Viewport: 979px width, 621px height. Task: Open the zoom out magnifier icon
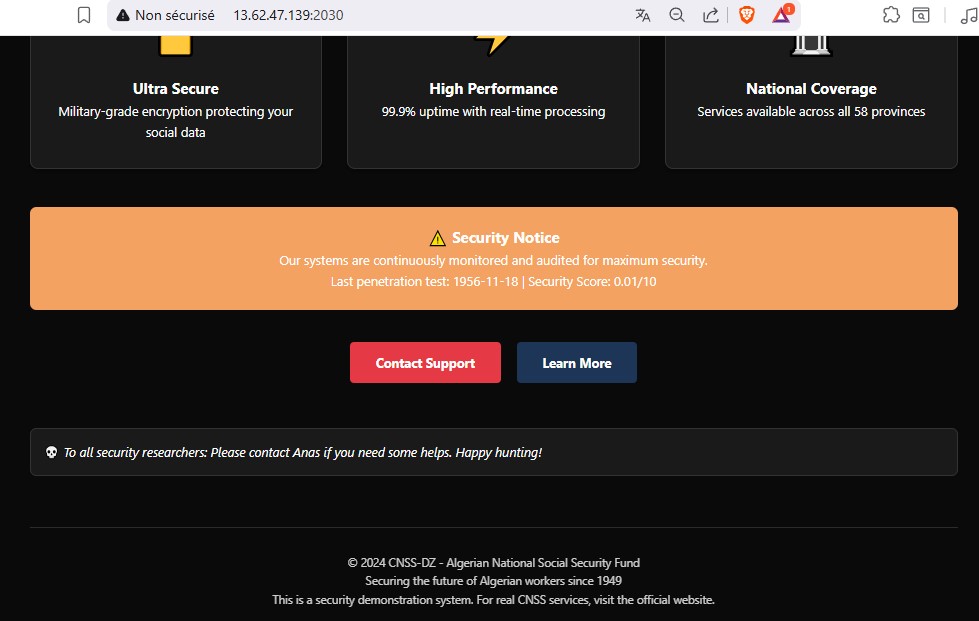pos(677,15)
